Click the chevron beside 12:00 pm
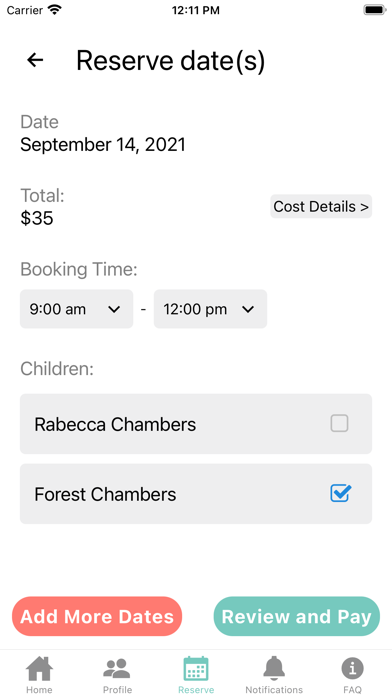392x696 pixels. click(248, 309)
